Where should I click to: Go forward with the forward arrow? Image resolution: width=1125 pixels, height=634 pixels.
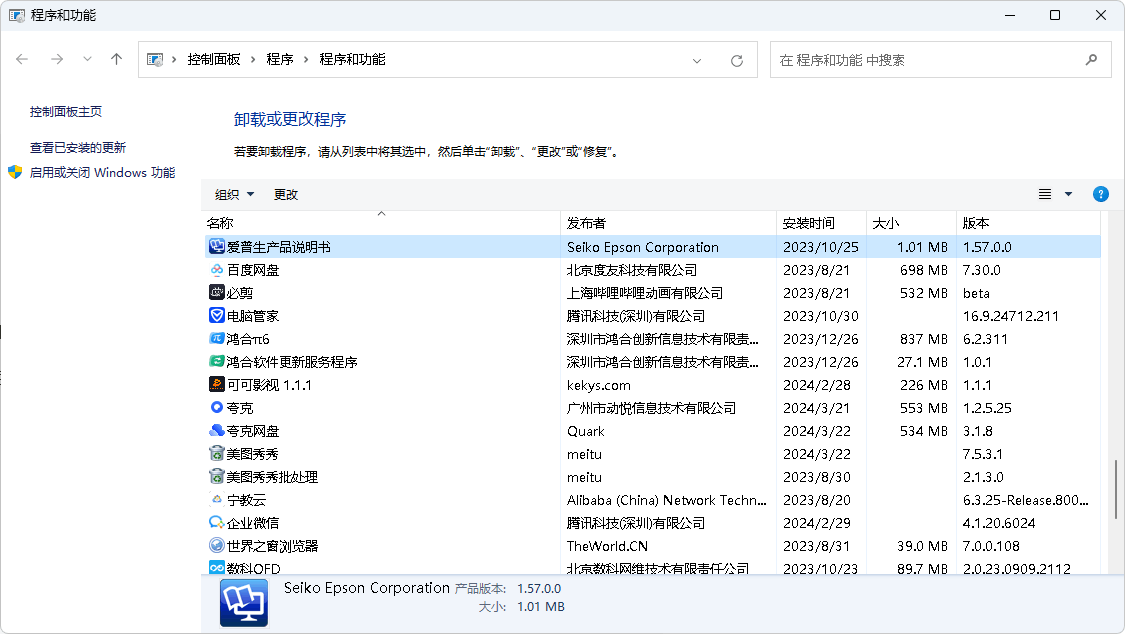coord(57,60)
